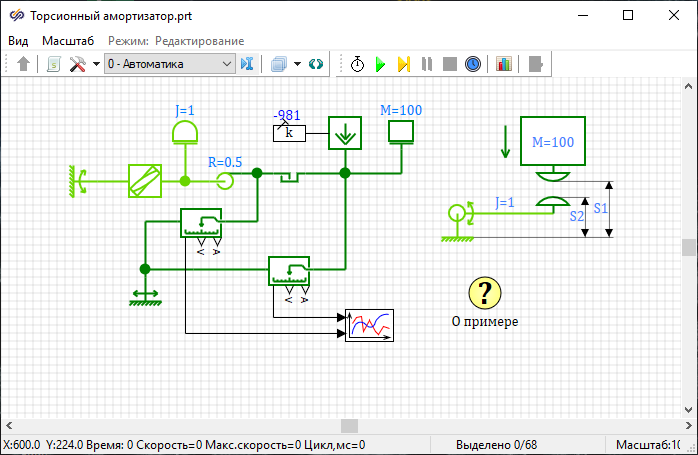
Task: Stop the simulation run
Action: pos(450,64)
